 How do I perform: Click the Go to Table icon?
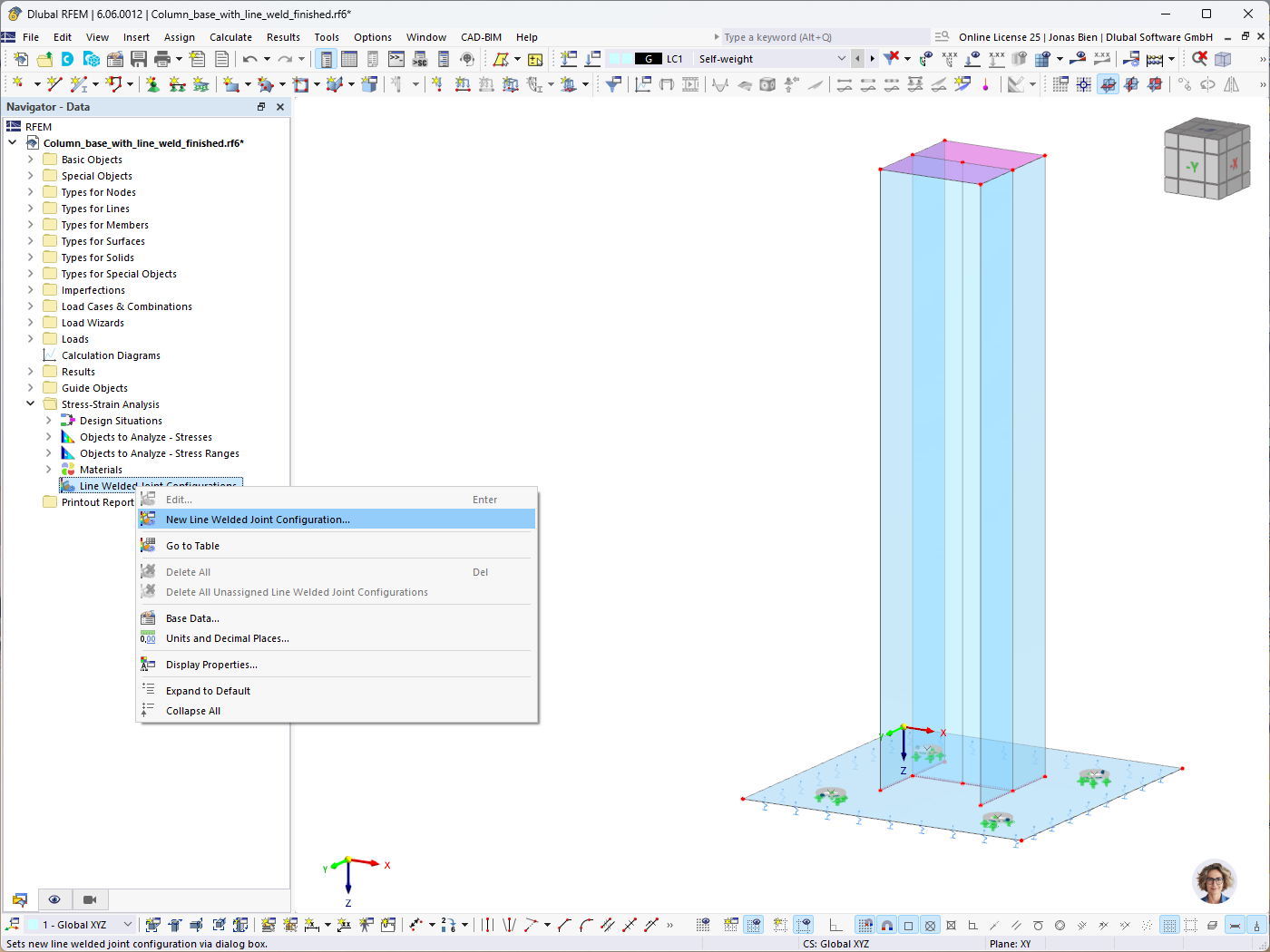148,546
